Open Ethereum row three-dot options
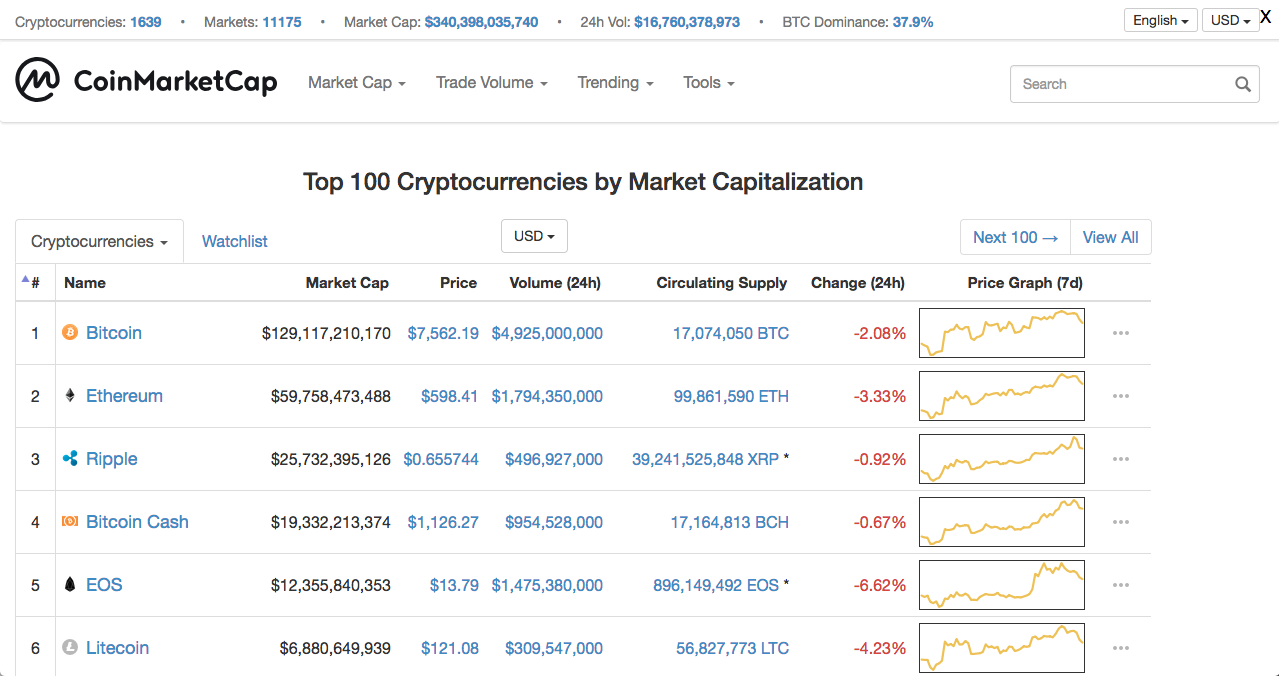This screenshot has width=1279, height=676. 1121,396
